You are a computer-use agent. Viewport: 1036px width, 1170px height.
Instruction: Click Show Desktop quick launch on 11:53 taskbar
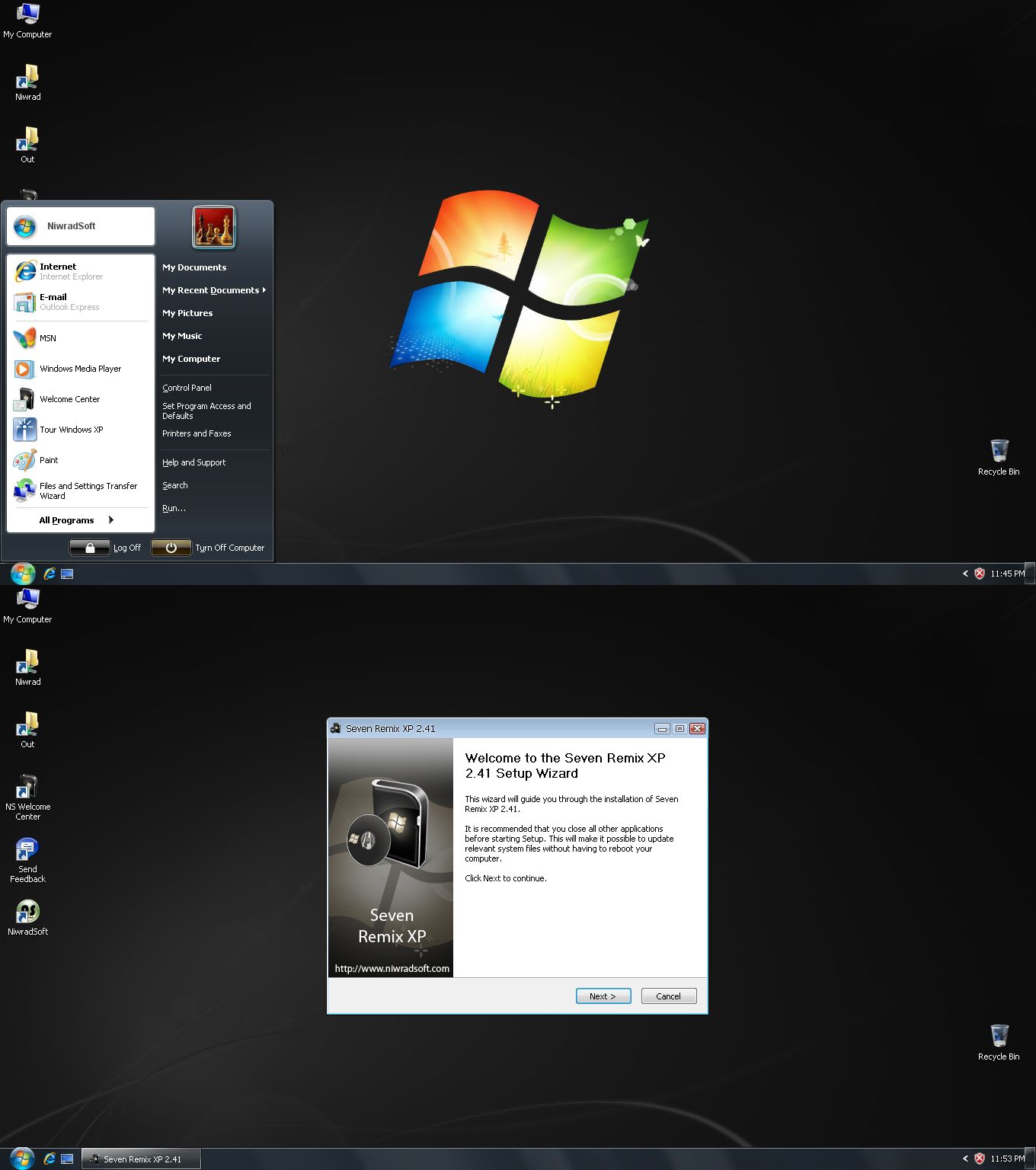[x=67, y=1159]
